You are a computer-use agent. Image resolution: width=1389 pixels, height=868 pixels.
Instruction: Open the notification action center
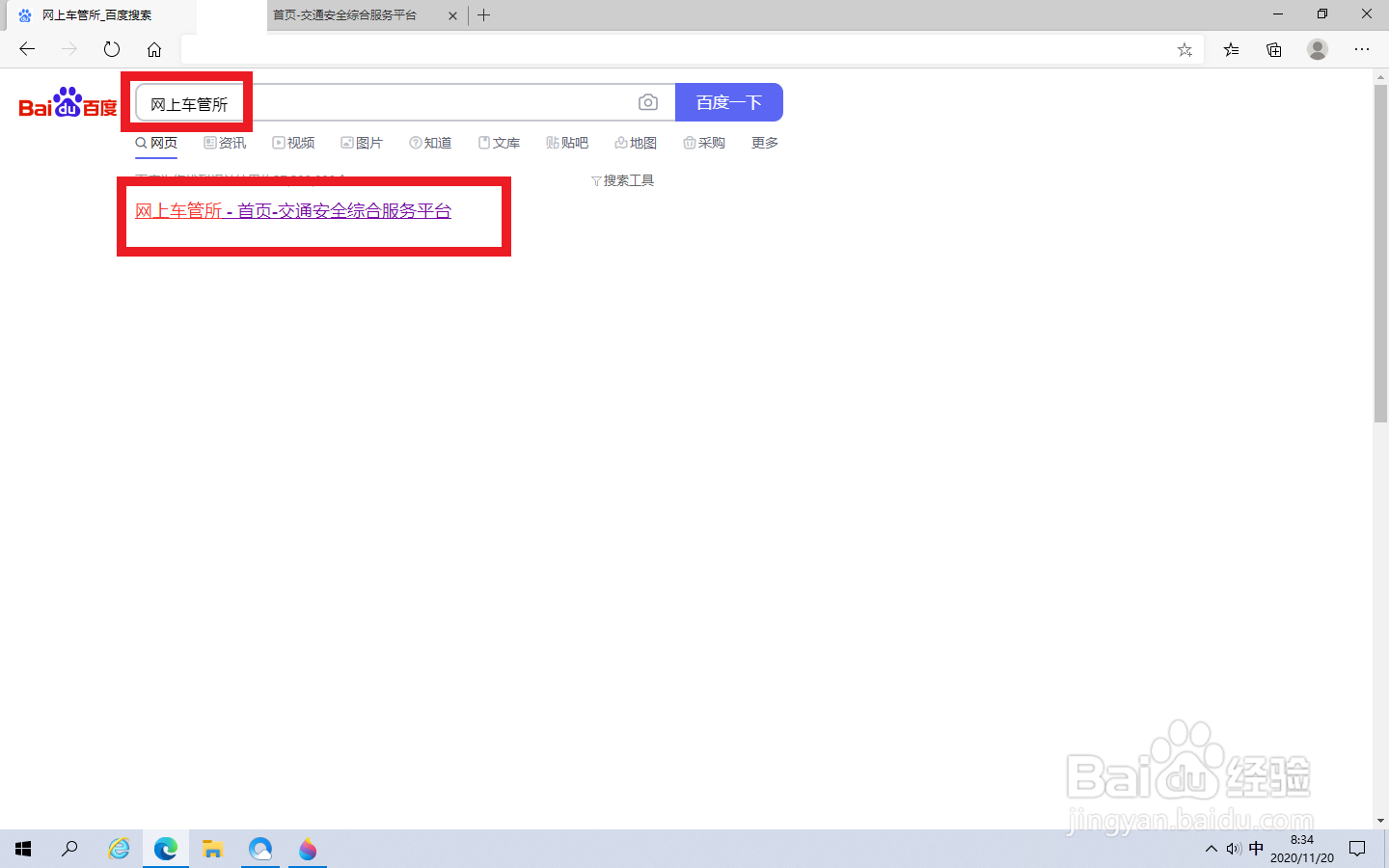[1357, 849]
